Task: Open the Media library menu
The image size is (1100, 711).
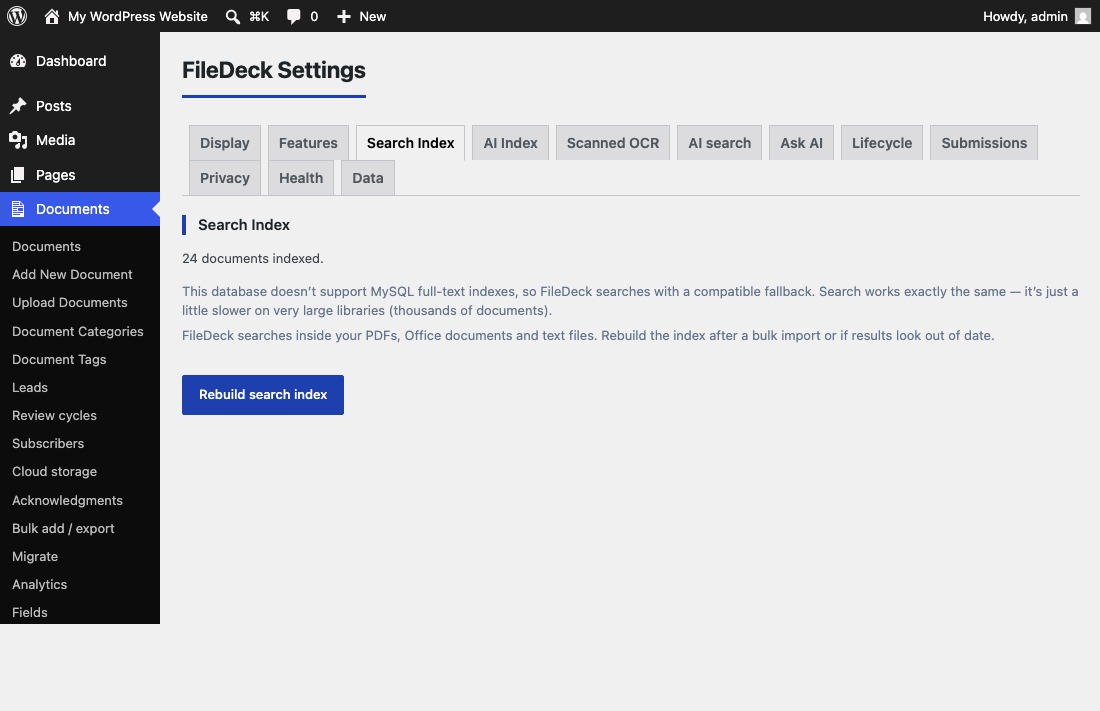Action: (x=80, y=140)
